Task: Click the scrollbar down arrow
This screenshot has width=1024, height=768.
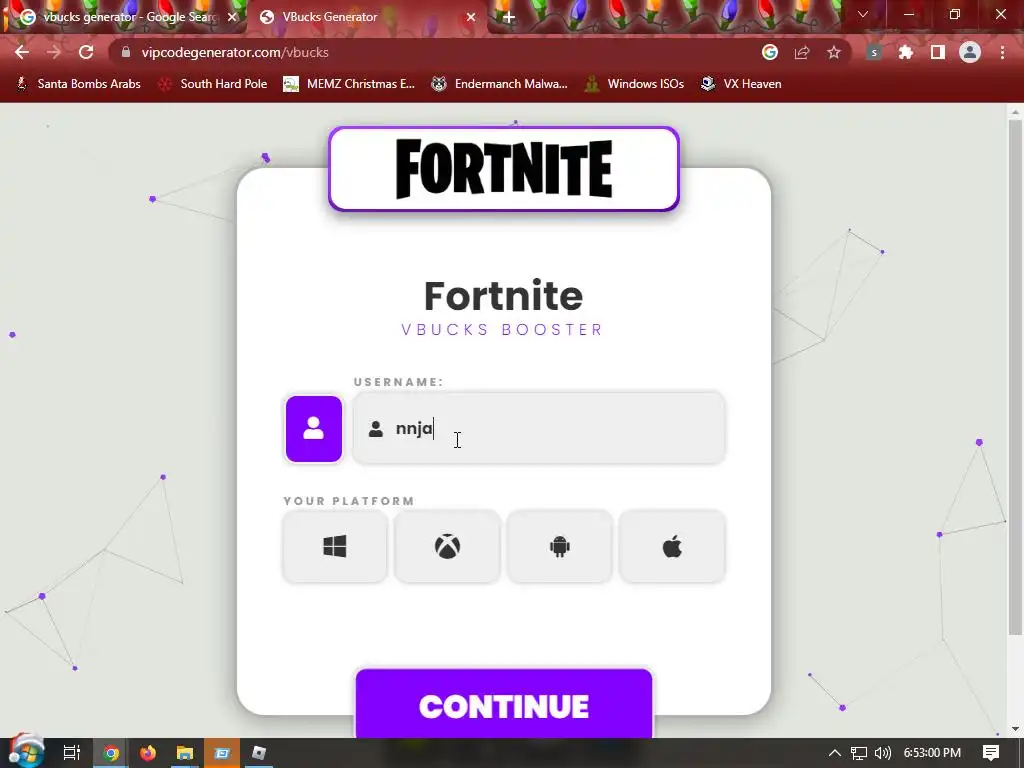Action: click(x=1015, y=729)
